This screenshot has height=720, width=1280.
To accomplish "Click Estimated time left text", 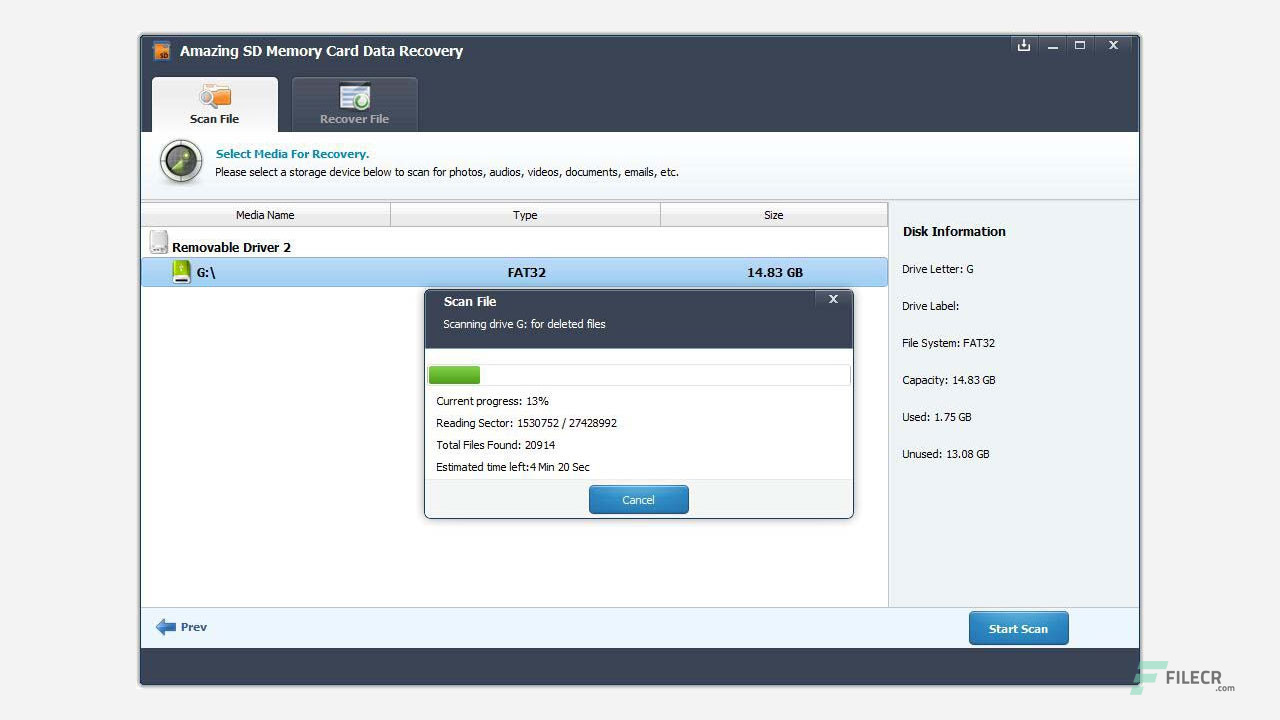I will pyautogui.click(x=513, y=467).
